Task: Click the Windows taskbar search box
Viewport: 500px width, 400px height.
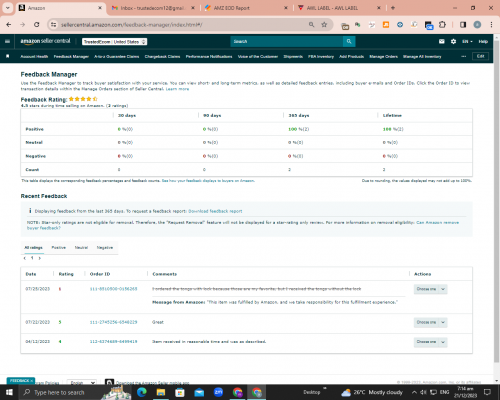Action: [59, 392]
